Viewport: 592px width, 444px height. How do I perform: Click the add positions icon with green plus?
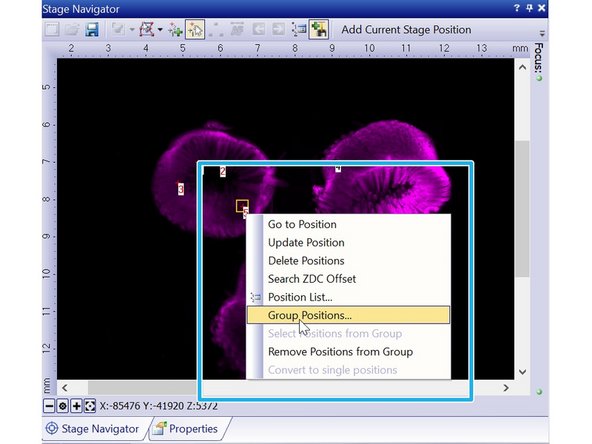click(x=175, y=30)
